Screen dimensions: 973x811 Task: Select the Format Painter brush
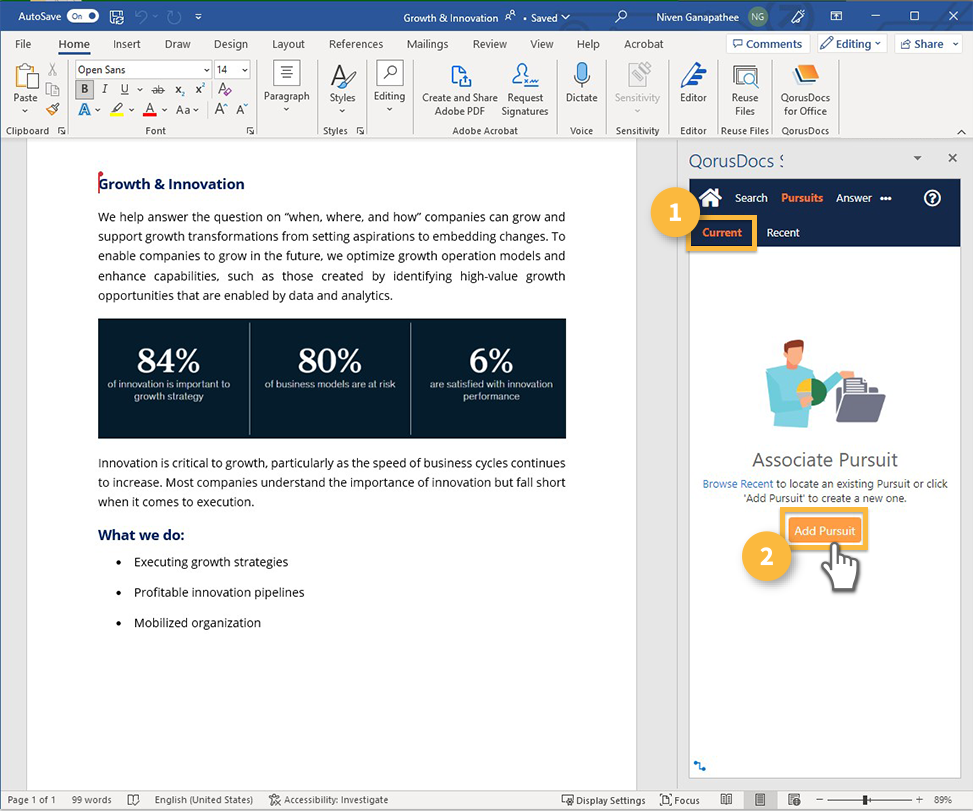pos(53,110)
